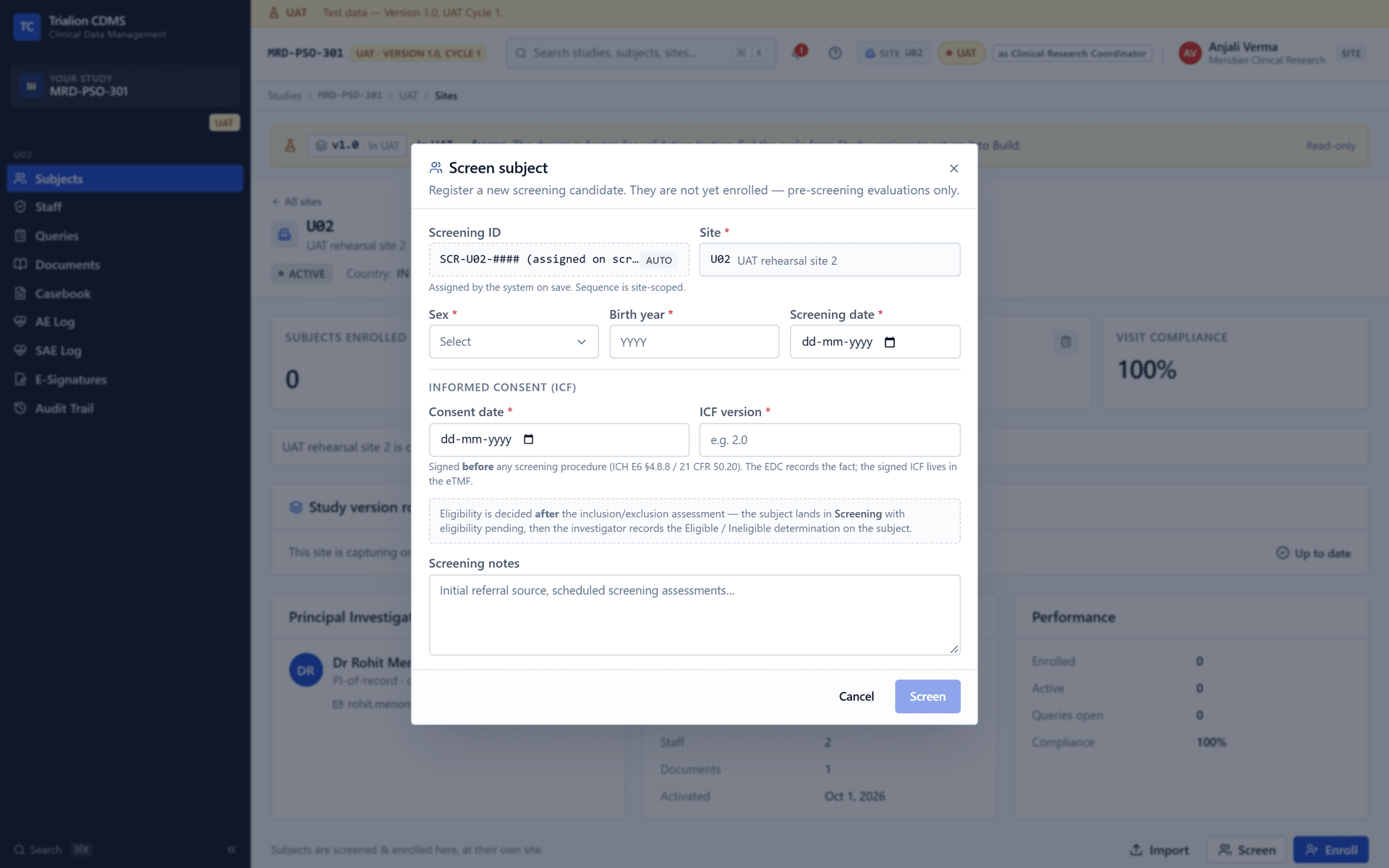Click the sidebar Search shortcut

[x=52, y=850]
